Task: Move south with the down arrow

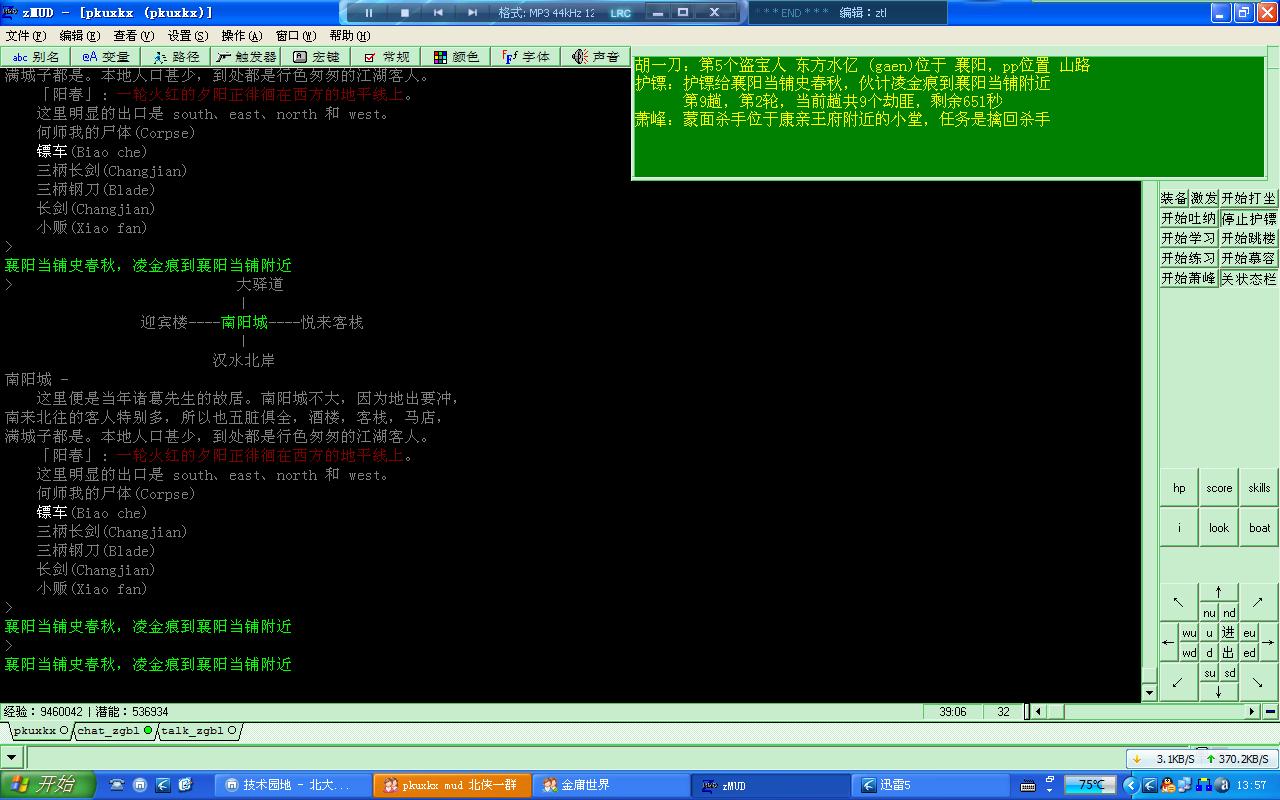Action: [x=1219, y=692]
